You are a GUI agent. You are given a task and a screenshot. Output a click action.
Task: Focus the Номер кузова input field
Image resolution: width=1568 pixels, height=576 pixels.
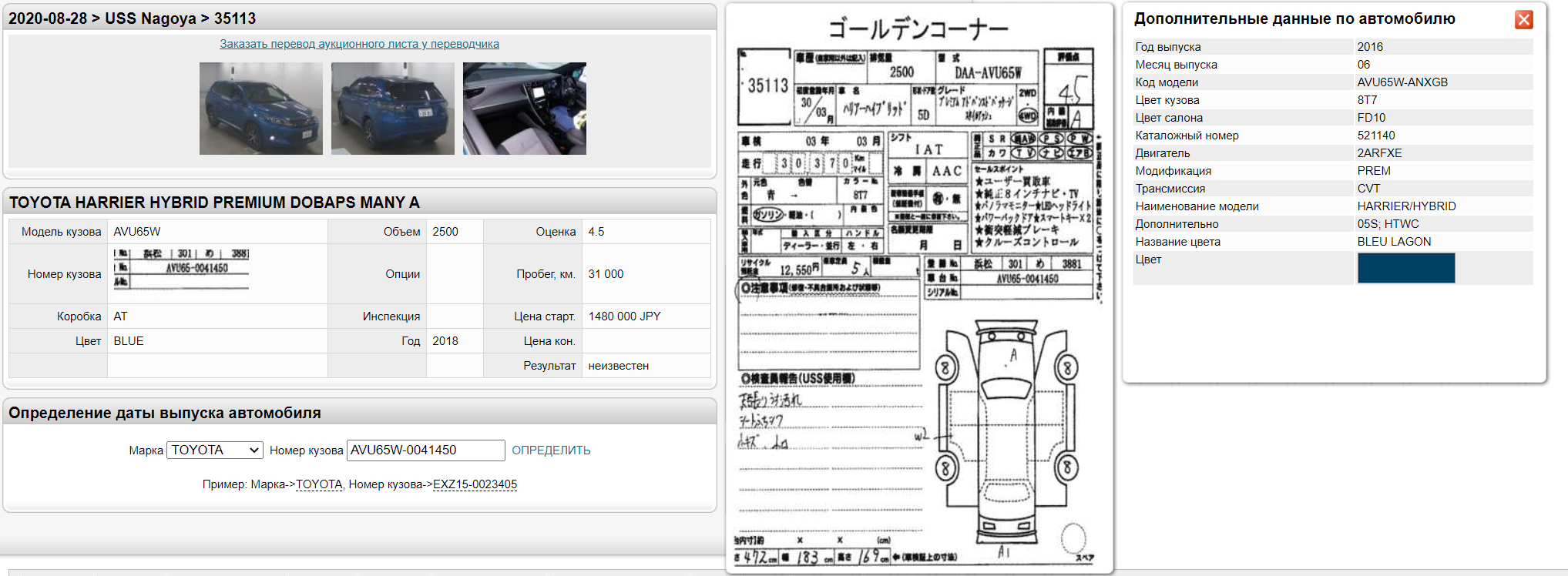point(425,450)
